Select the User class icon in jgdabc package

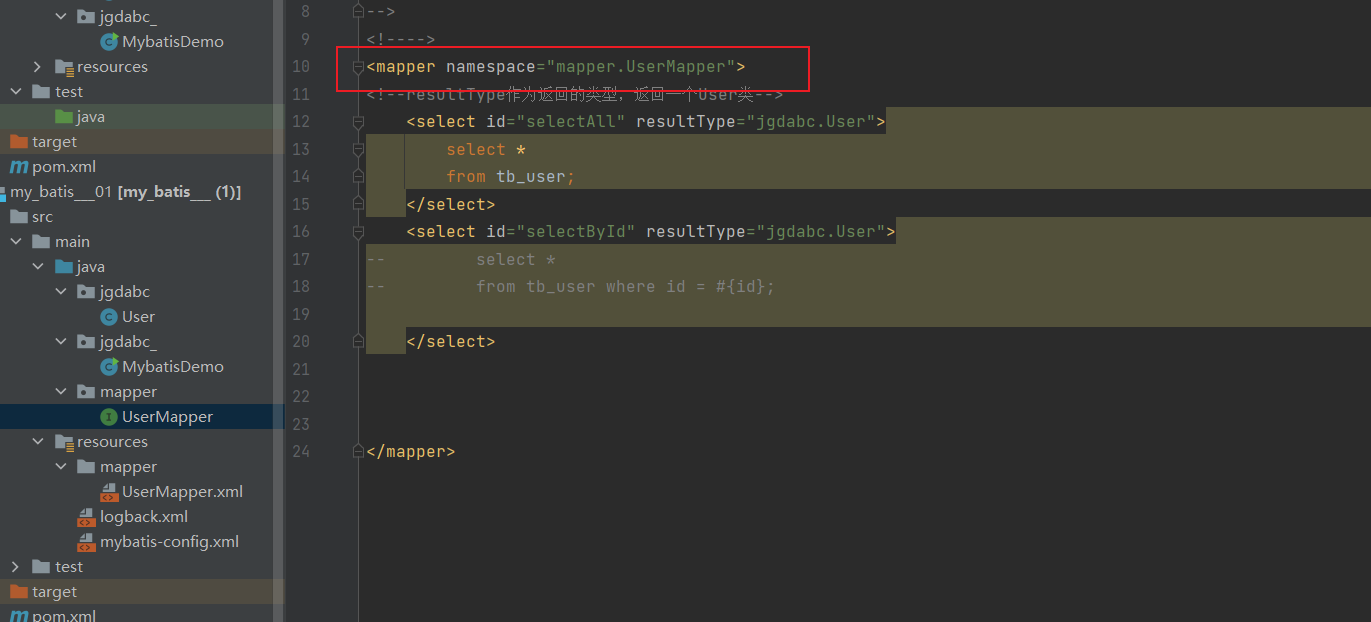pos(109,317)
